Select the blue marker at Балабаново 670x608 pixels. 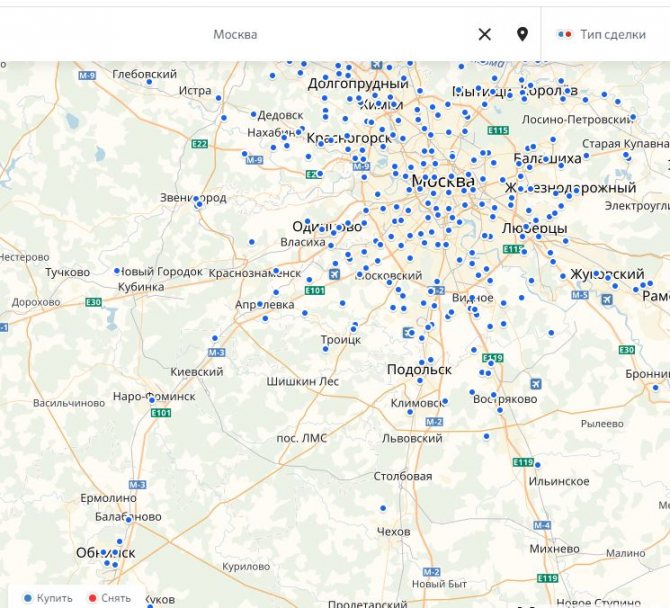[129, 520]
